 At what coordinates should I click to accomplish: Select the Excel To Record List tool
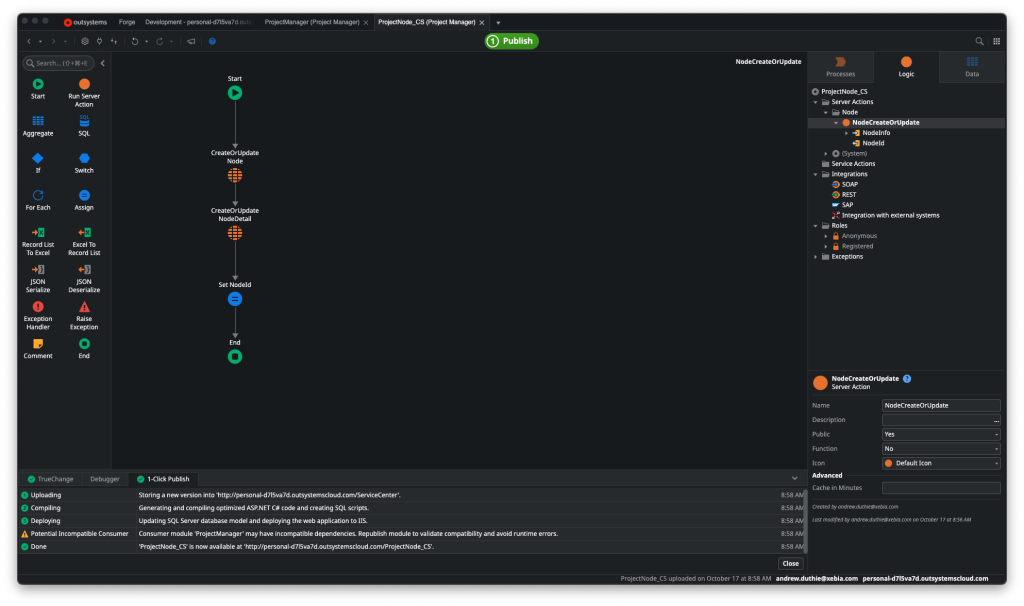tap(84, 241)
